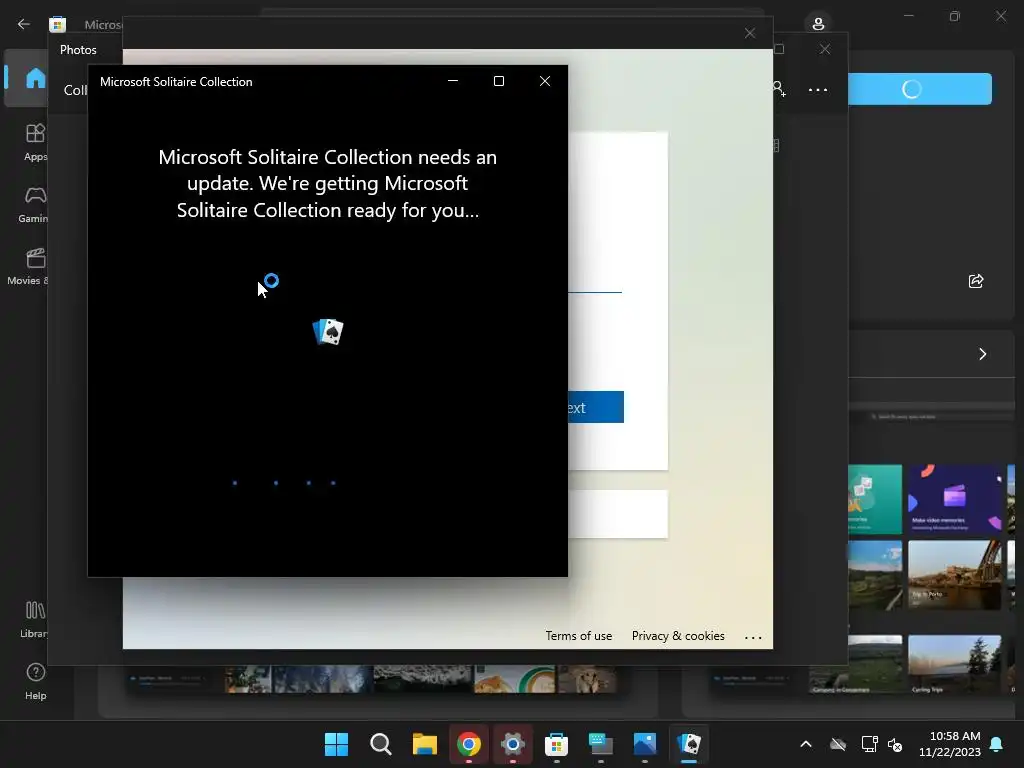Viewport: 1024px width, 768px height.
Task: Select the teal screenshot thumbnail in Store
Action: [x=875, y=499]
